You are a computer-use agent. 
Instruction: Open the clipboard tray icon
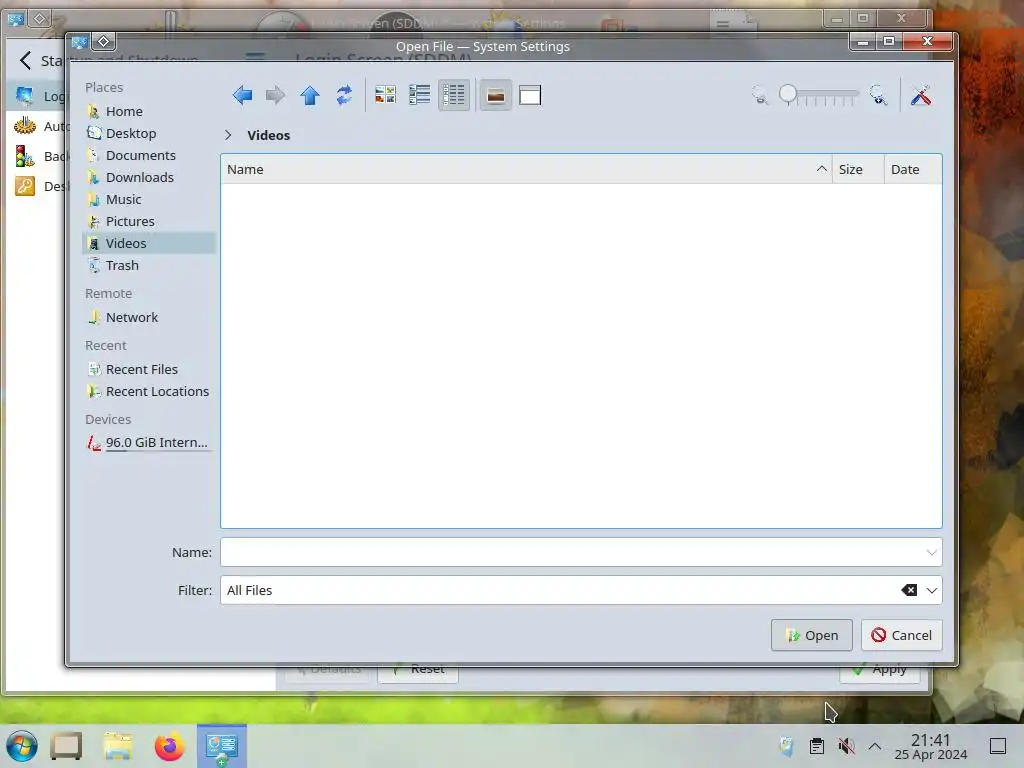tap(816, 746)
